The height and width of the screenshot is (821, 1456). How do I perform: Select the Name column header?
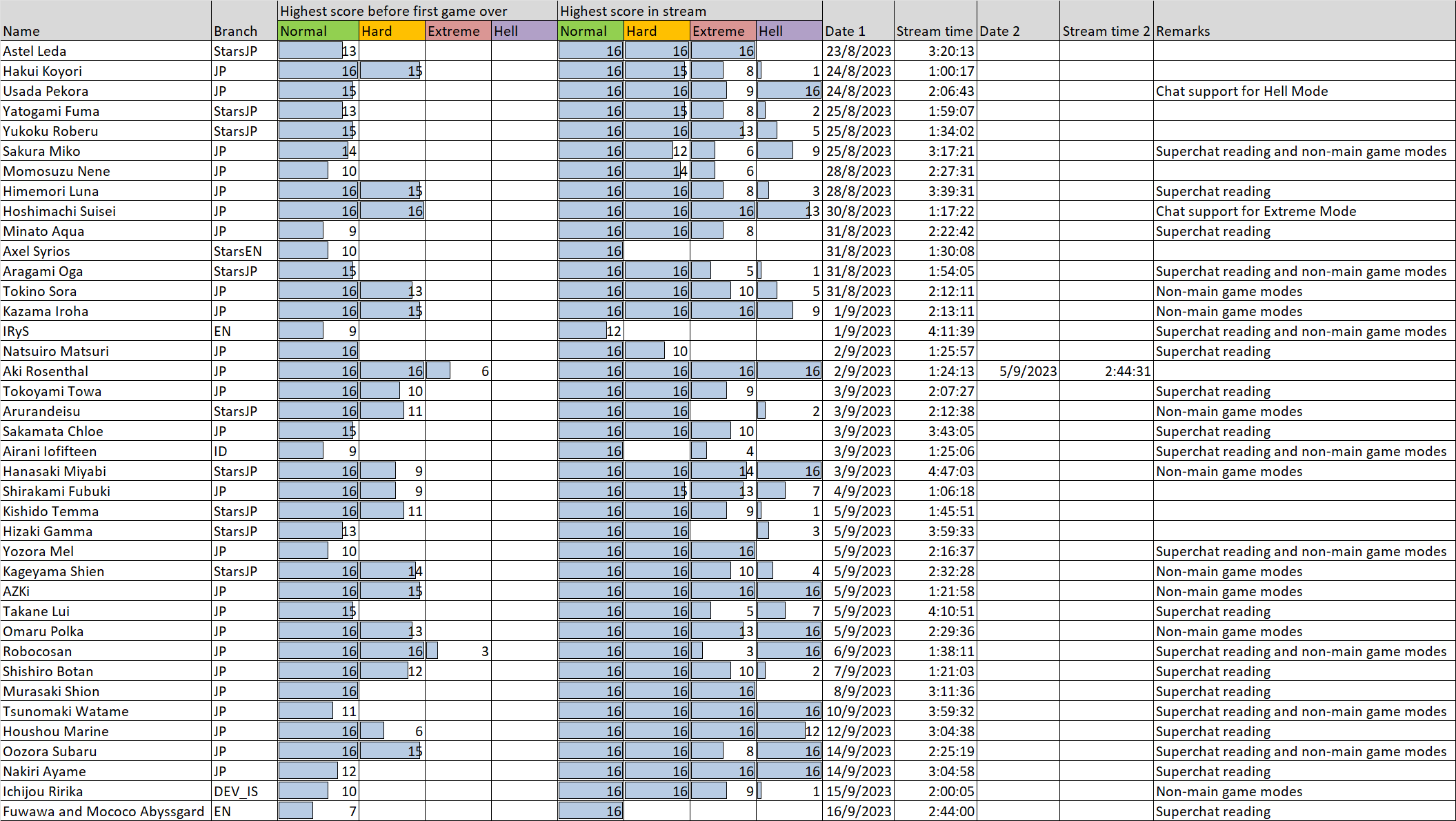(x=106, y=31)
